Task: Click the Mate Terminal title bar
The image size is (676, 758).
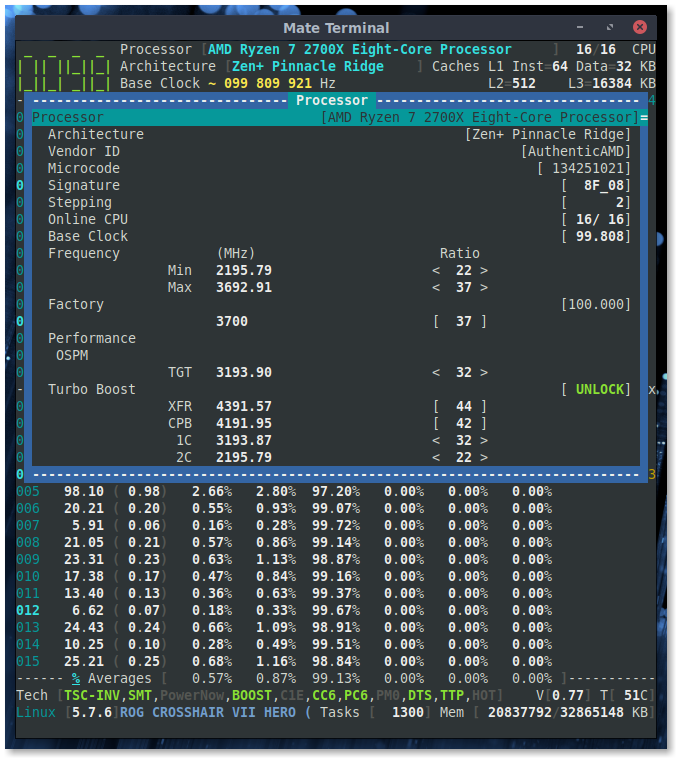Action: click(336, 28)
